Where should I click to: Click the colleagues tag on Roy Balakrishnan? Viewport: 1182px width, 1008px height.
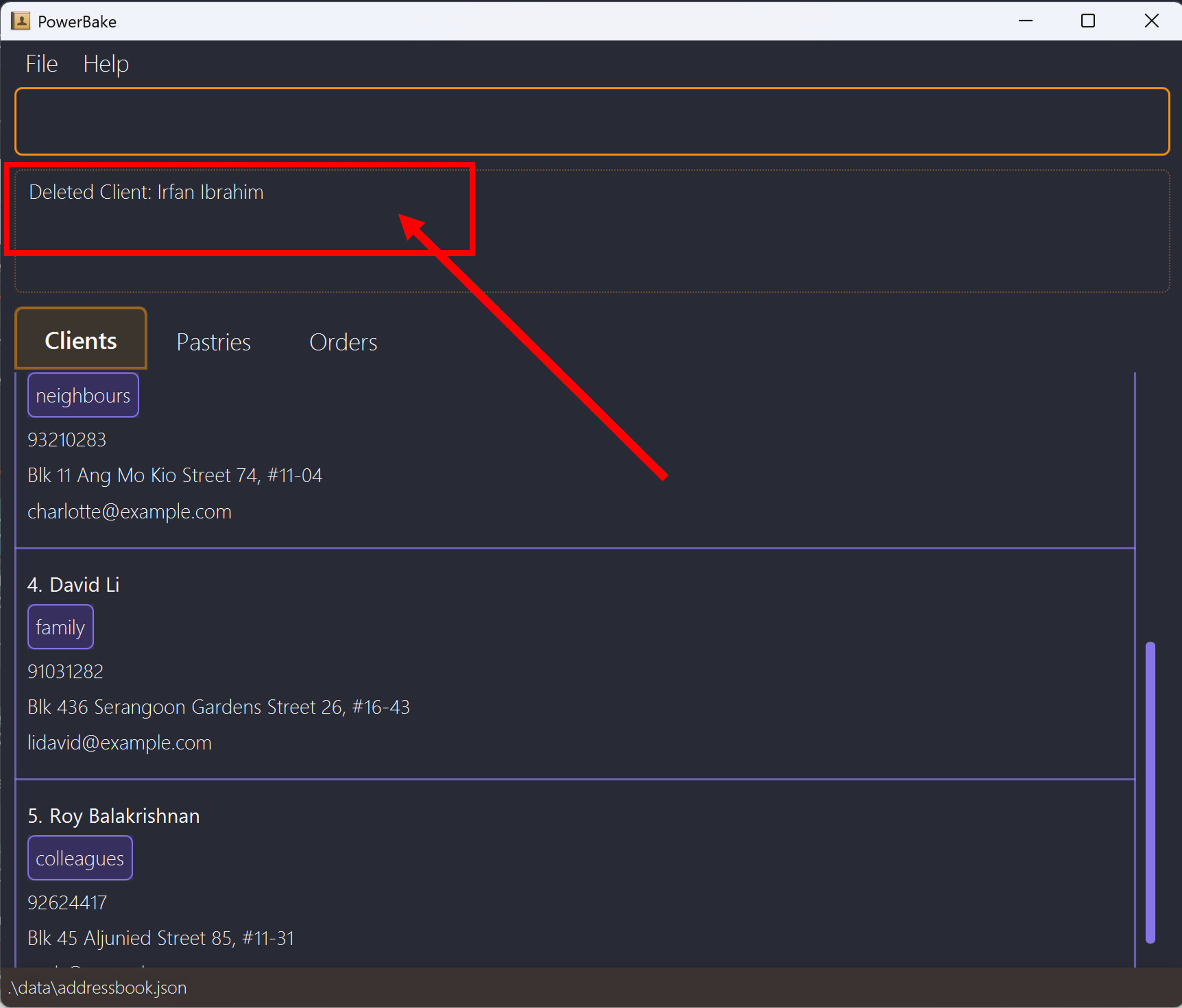[x=80, y=858]
